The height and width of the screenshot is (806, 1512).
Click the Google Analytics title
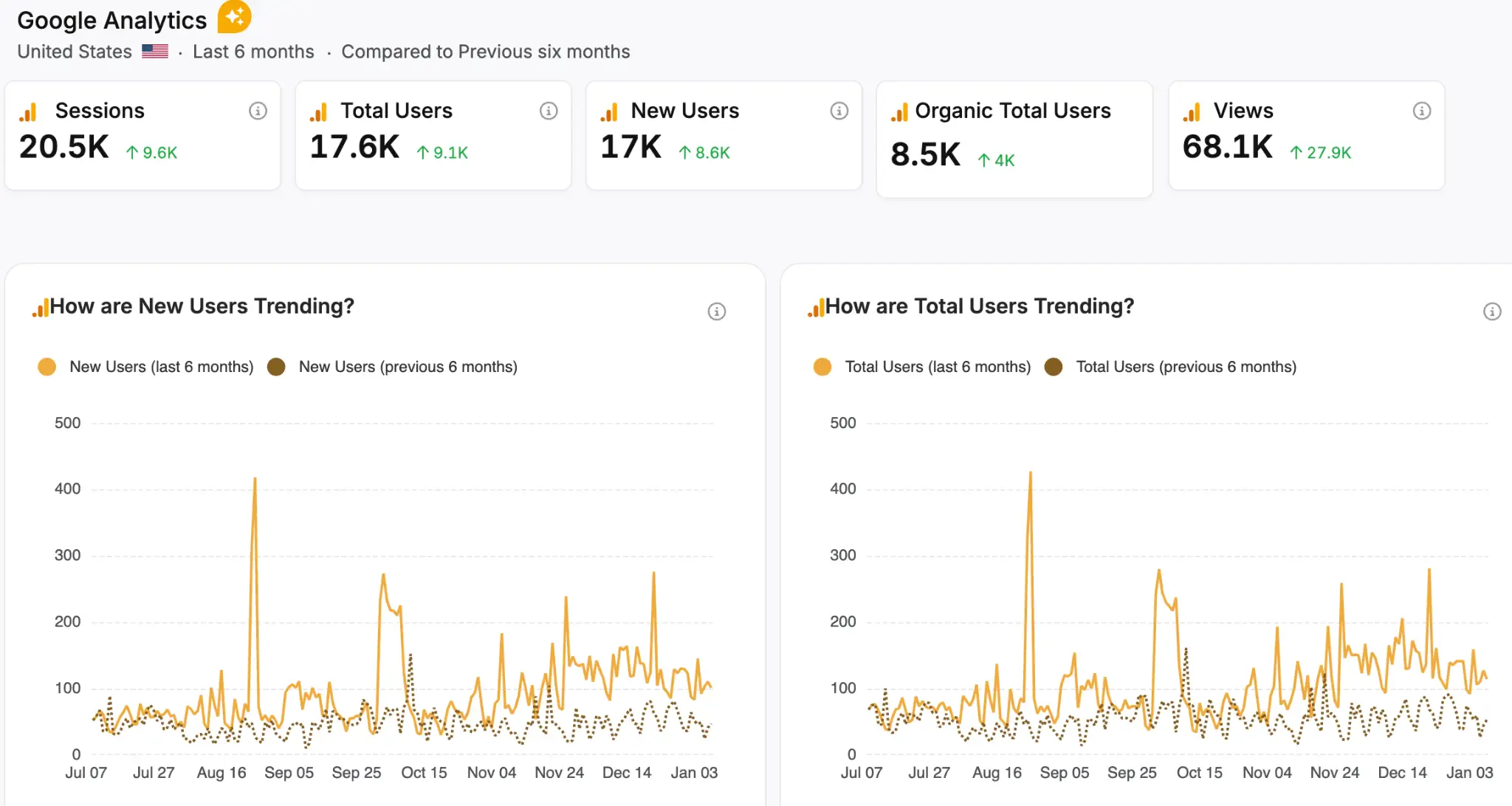point(111,19)
